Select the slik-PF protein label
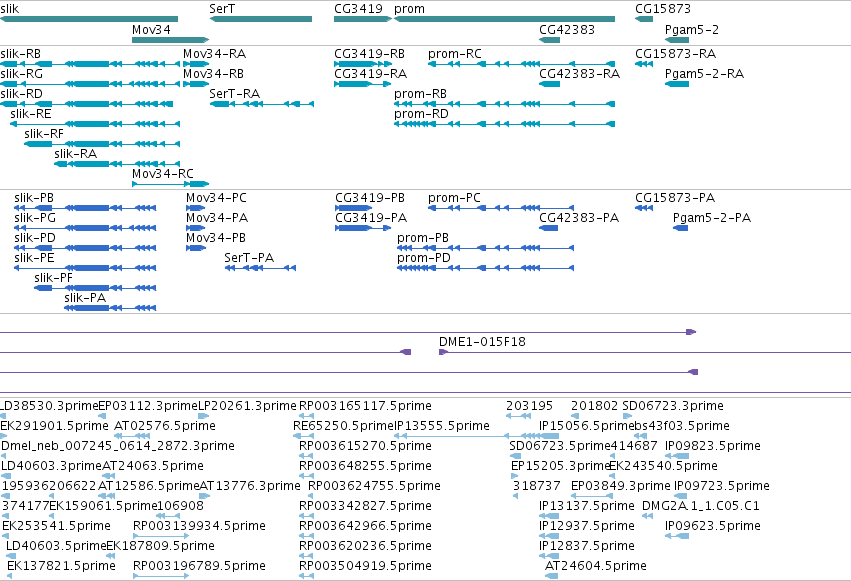 pyautogui.click(x=53, y=278)
